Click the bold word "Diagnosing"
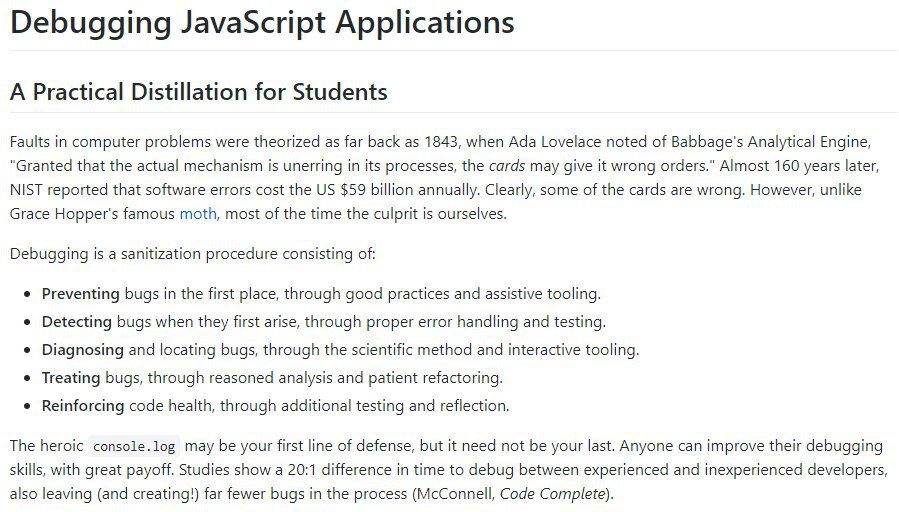This screenshot has height=512, width=899. 83,350
